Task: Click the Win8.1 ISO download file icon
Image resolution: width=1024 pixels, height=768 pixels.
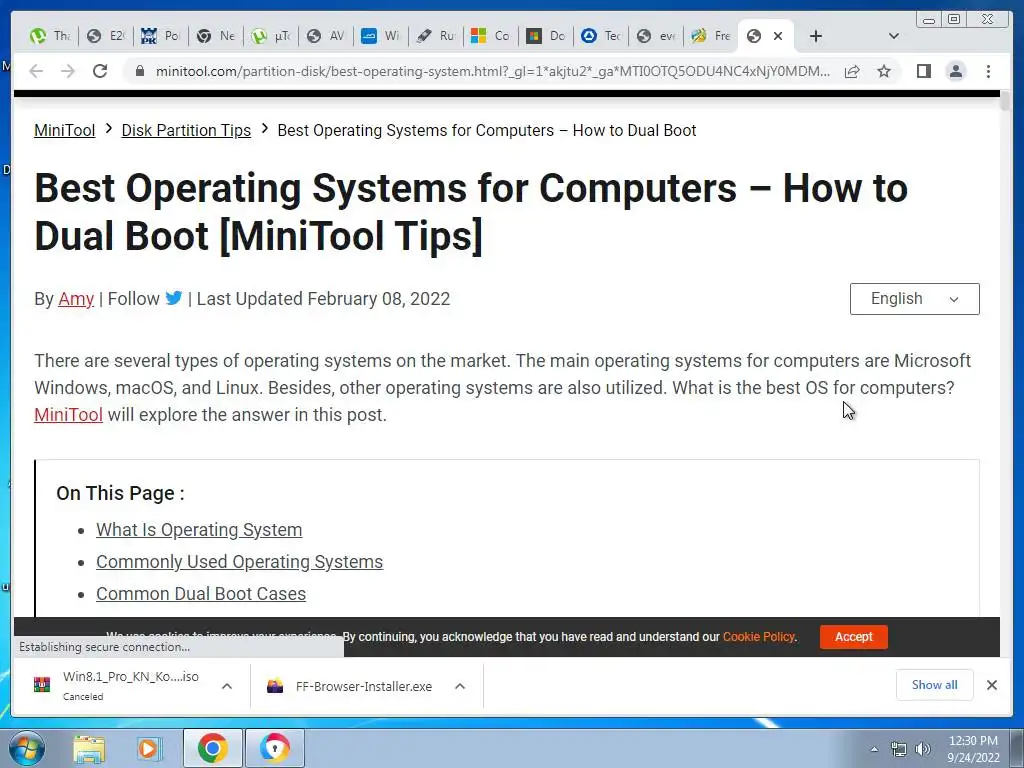Action: (x=42, y=686)
